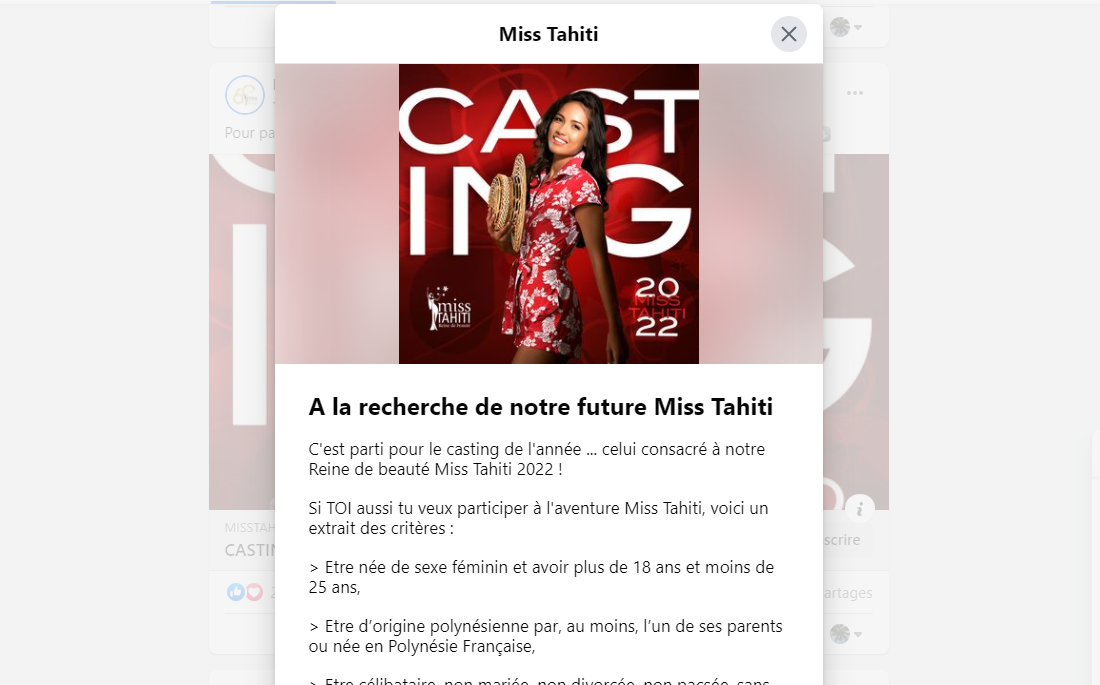Click blurred area left of poster
The image size is (1100, 685).
[337, 214]
